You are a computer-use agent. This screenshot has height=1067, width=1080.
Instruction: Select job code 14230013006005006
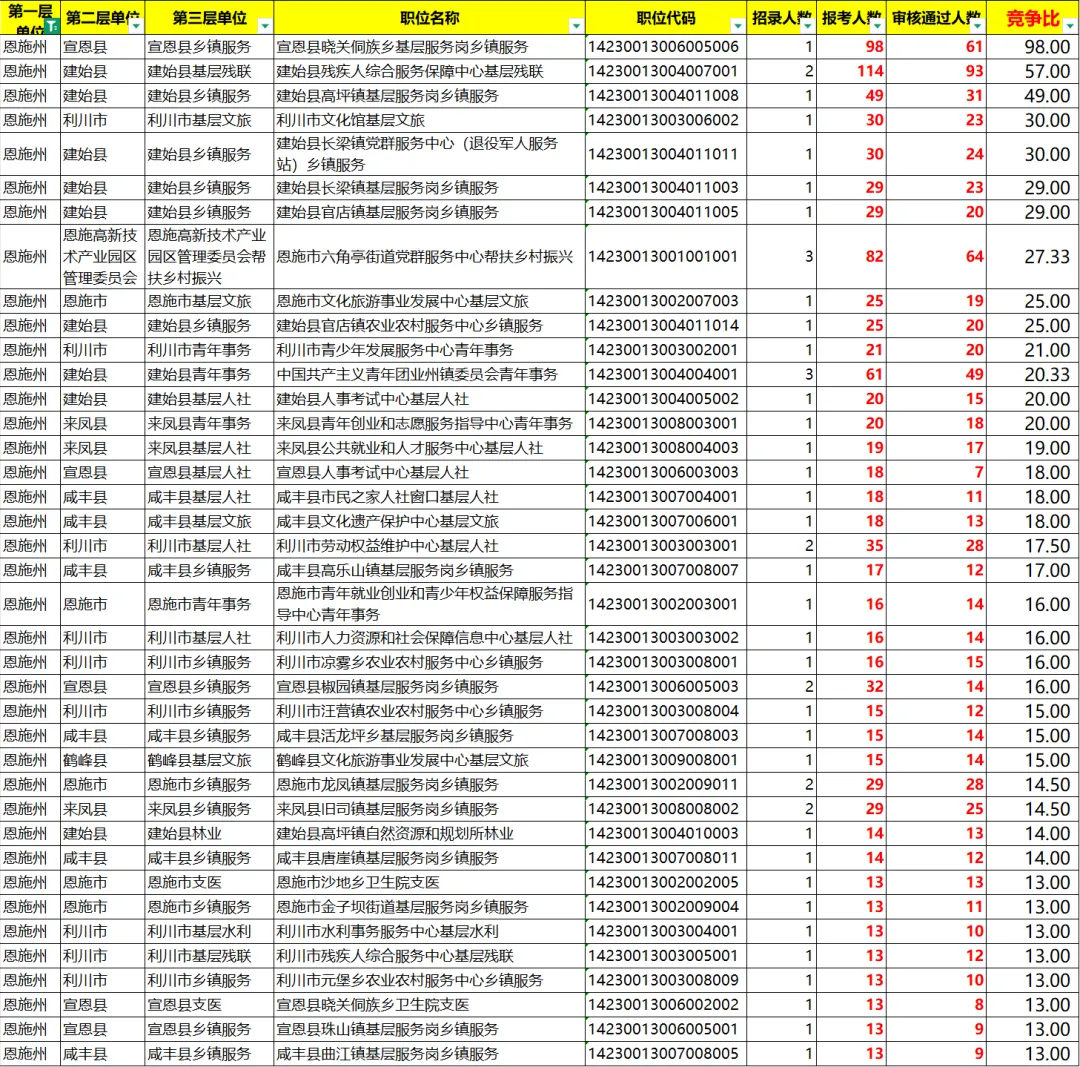(666, 47)
